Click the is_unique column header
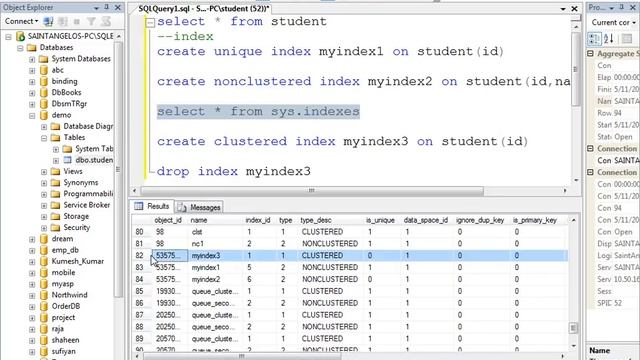 [x=380, y=220]
